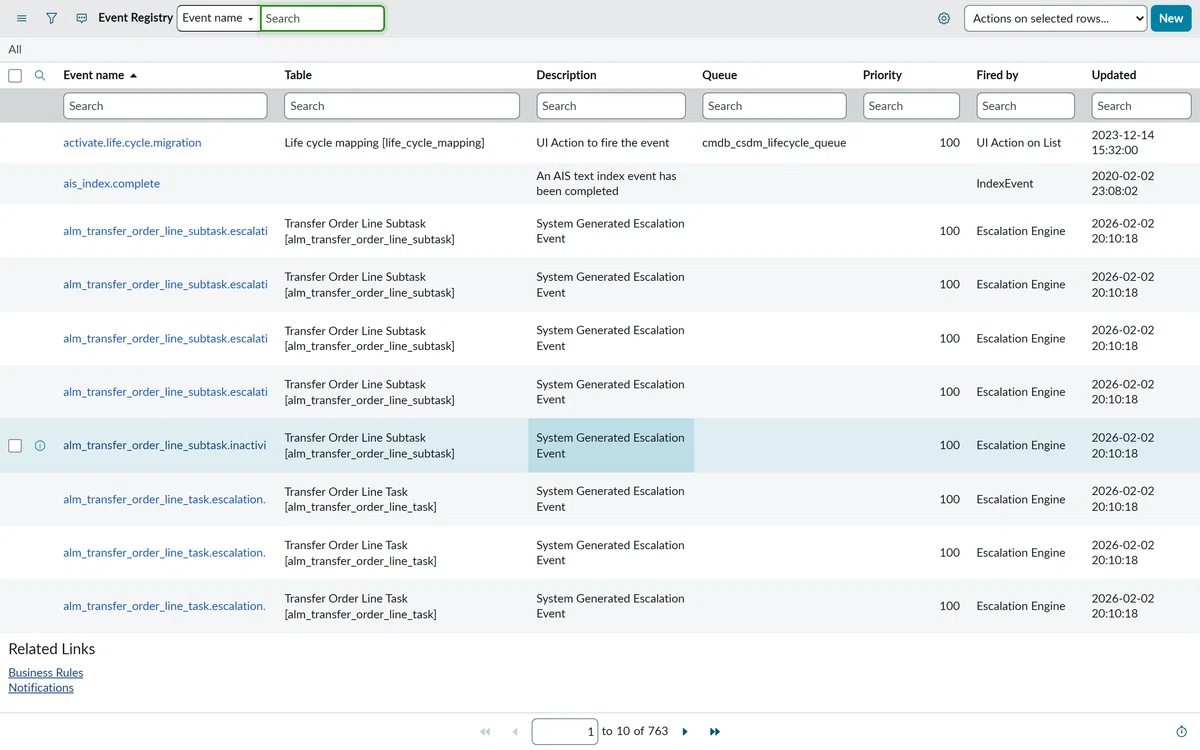Go to the next page arrow
The width and height of the screenshot is (1200, 750).
(x=685, y=732)
